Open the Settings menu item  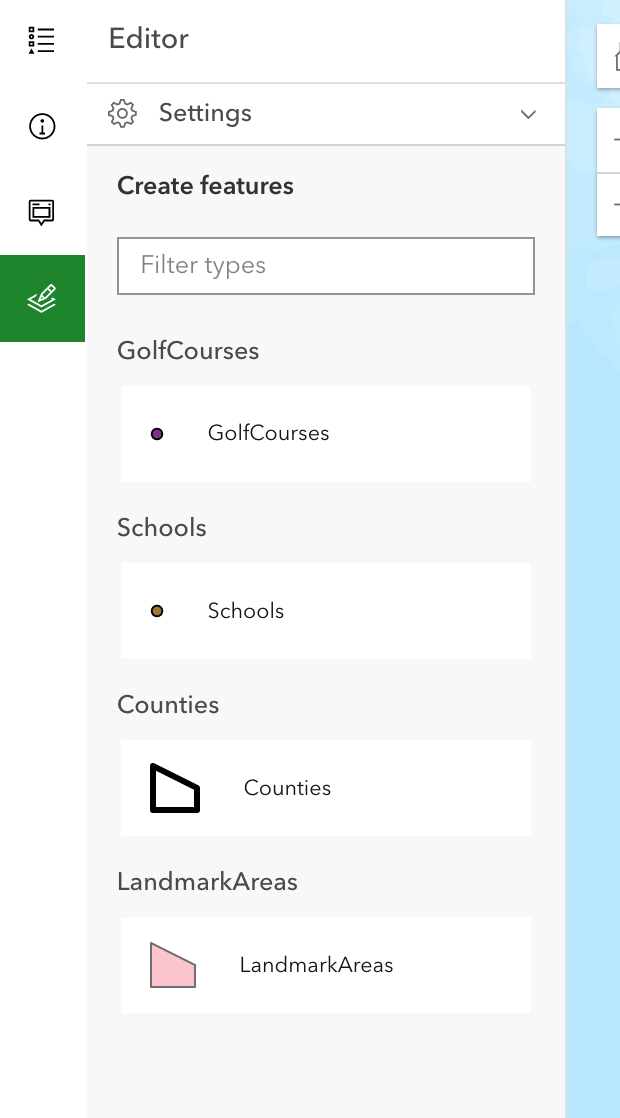click(x=205, y=113)
